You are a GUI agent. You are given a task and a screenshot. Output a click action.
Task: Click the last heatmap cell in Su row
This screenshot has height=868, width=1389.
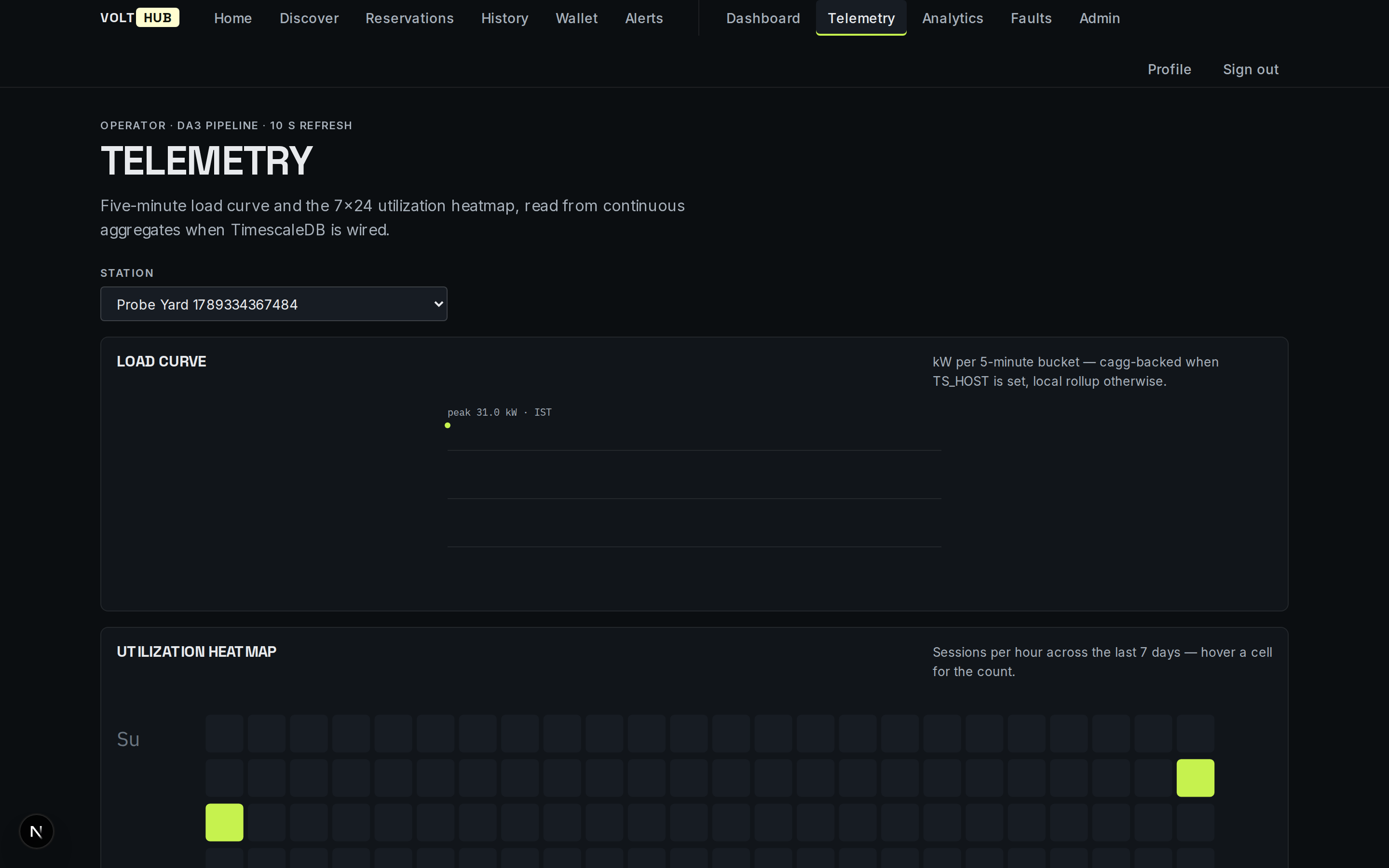click(x=1195, y=733)
